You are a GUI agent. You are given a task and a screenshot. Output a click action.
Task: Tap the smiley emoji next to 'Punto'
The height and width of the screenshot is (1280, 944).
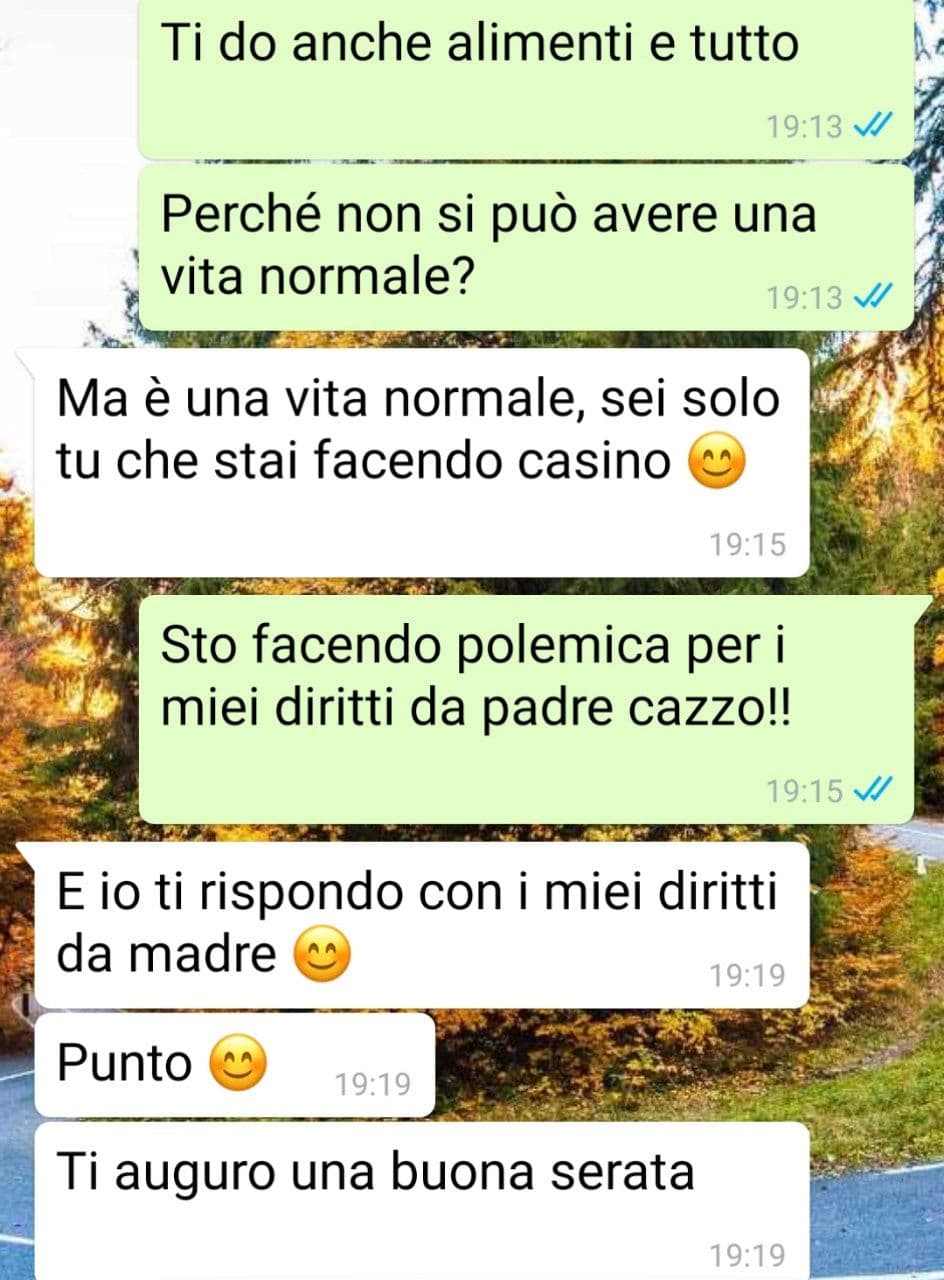(x=238, y=1064)
